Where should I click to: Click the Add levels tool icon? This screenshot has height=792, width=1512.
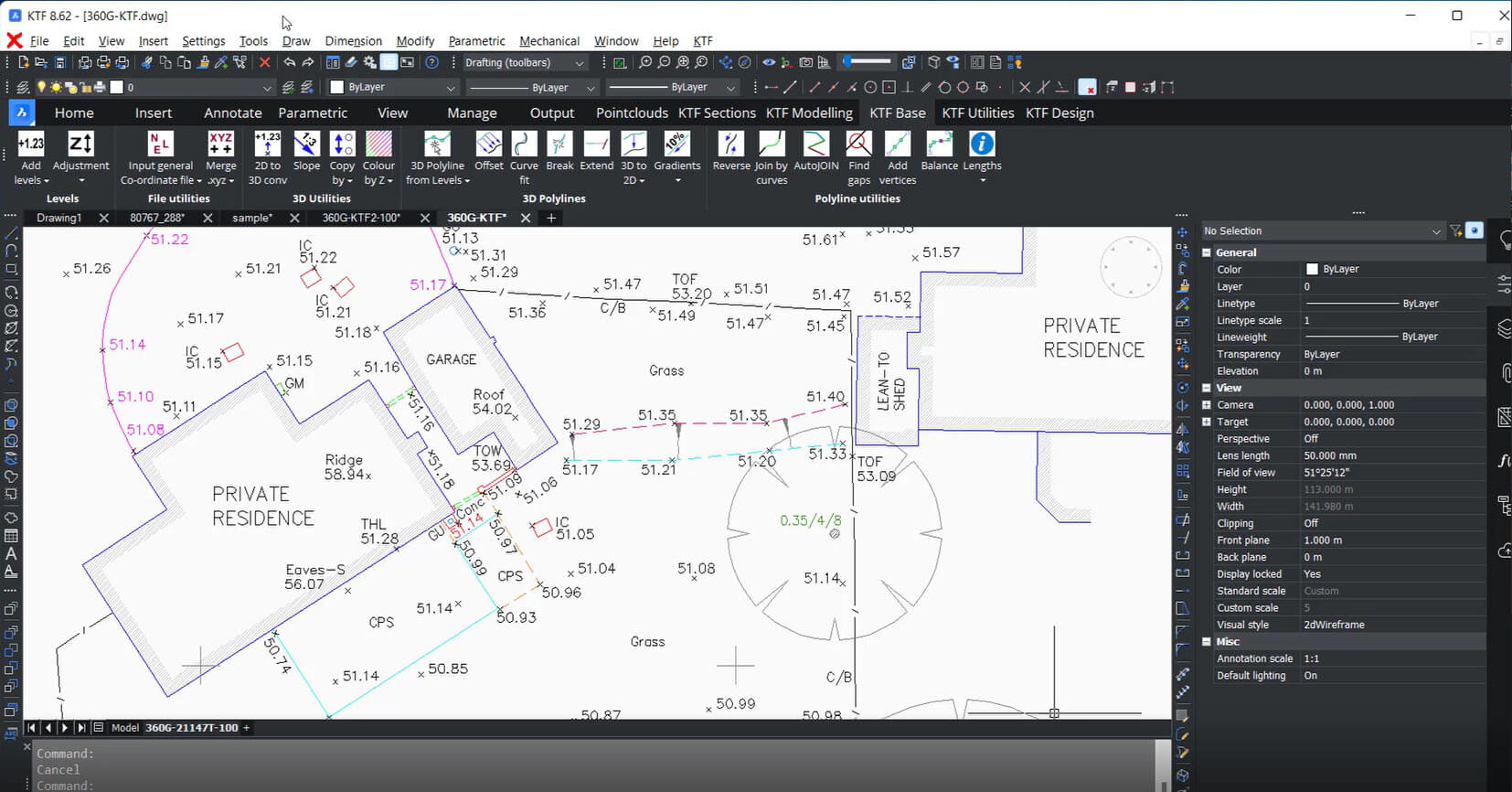click(x=31, y=144)
